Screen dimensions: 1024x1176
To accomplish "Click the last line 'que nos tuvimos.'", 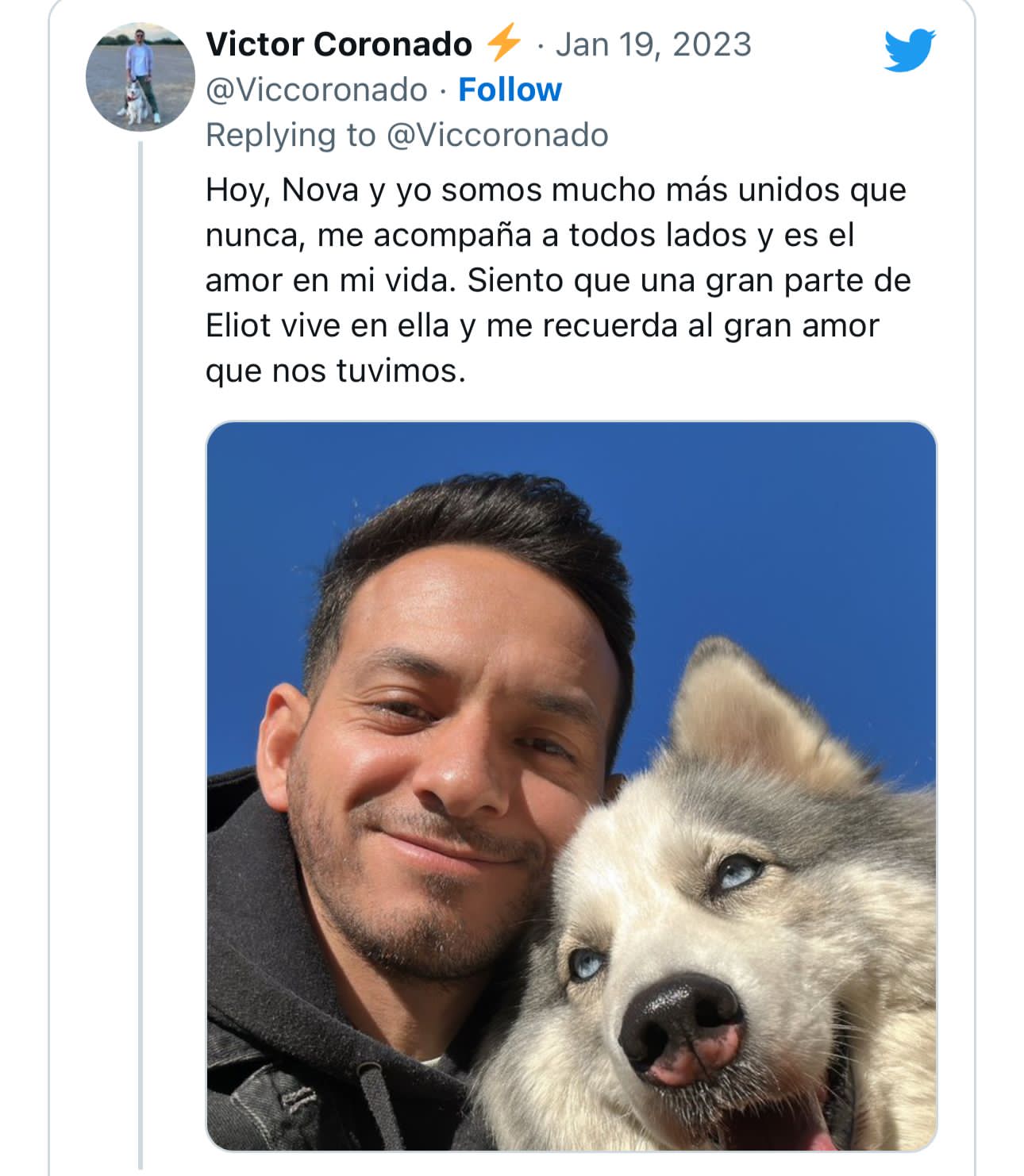I will [x=335, y=371].
